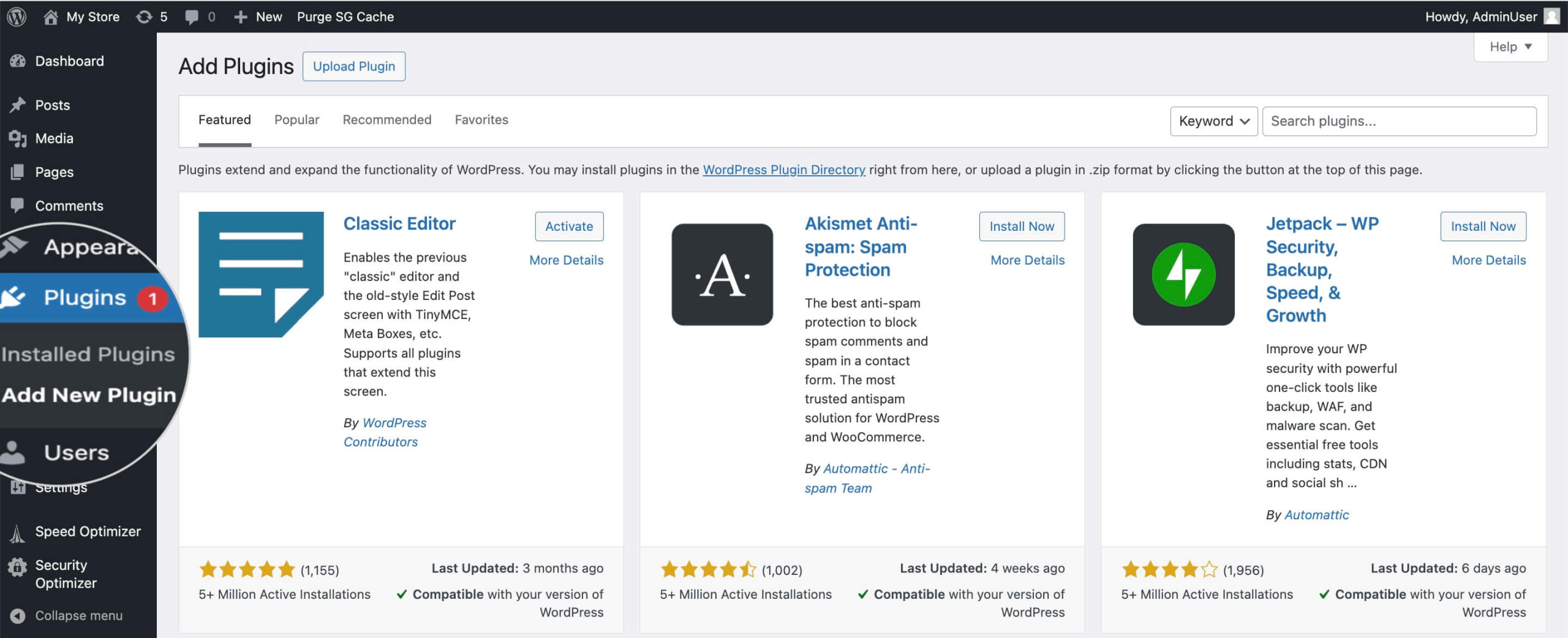This screenshot has height=638, width=1568.
Task: Open More Details for Jetpack
Action: 1488,260
